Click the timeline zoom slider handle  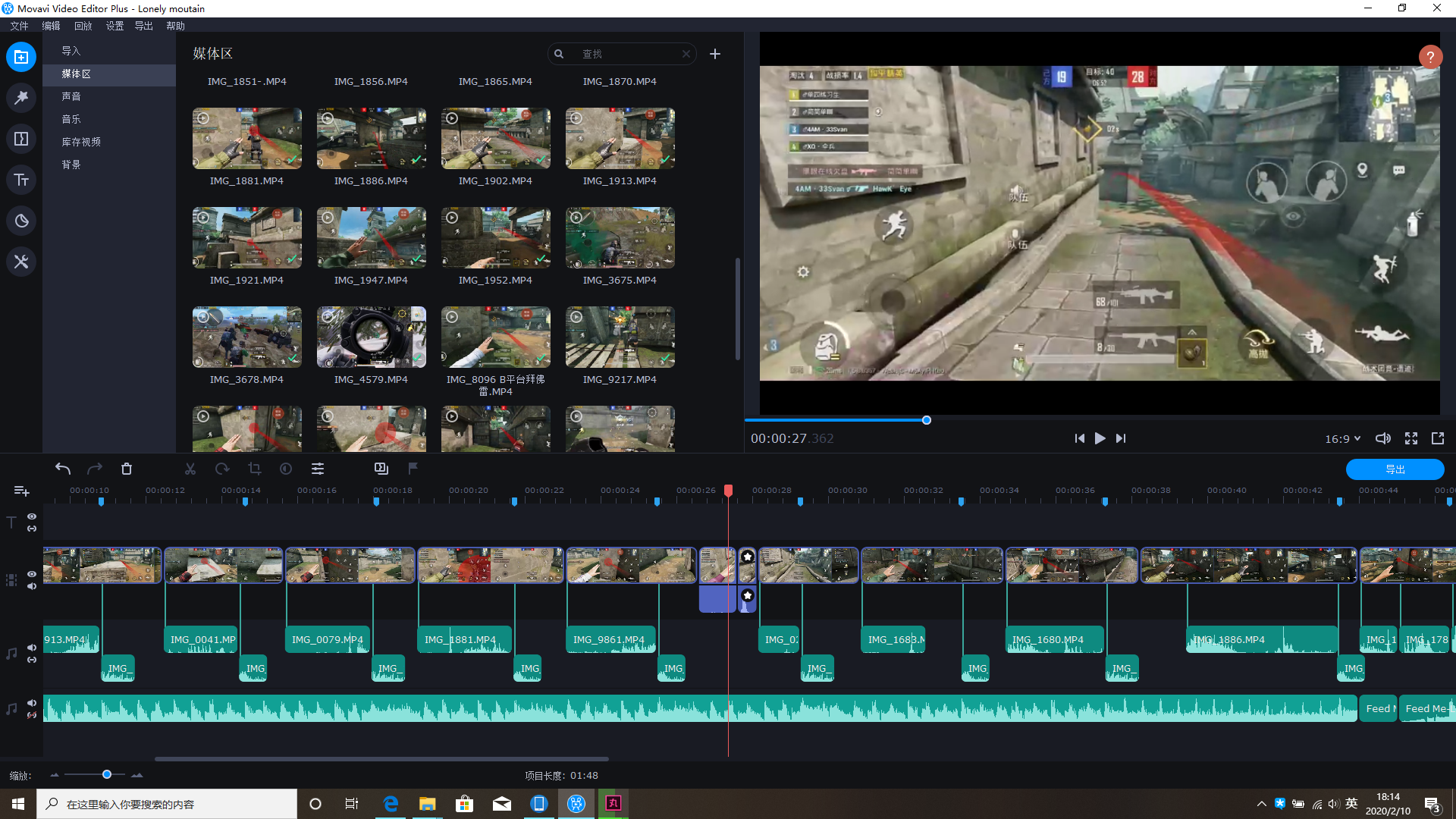[107, 774]
